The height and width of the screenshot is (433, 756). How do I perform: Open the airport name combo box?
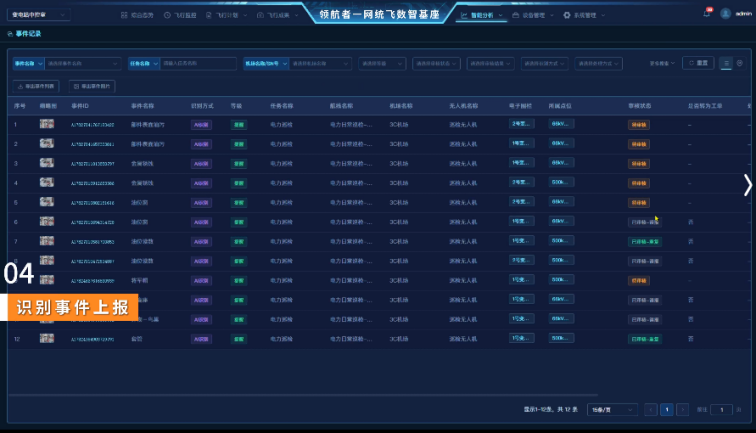(x=320, y=64)
